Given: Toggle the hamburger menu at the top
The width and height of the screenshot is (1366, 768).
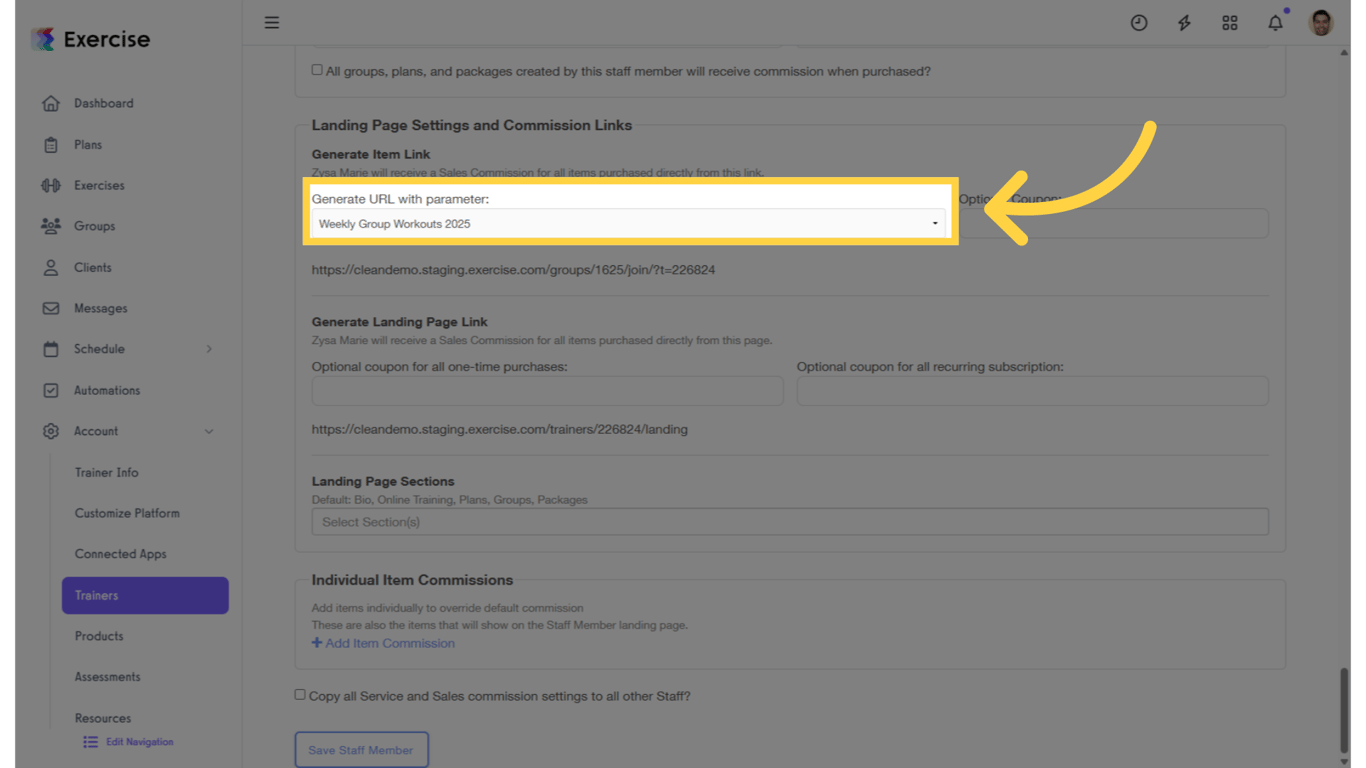Looking at the screenshot, I should click(x=271, y=22).
